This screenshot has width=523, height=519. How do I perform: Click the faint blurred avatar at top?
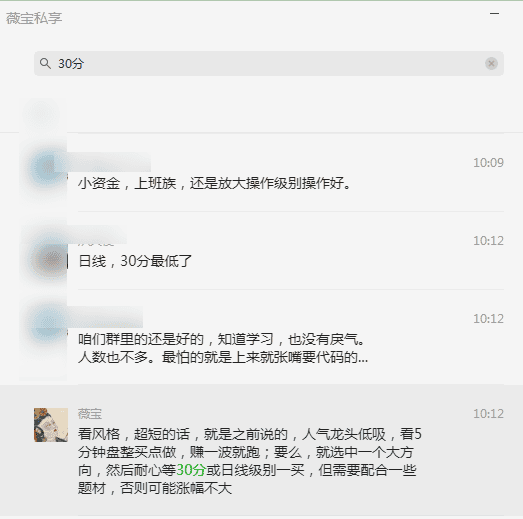click(41, 113)
